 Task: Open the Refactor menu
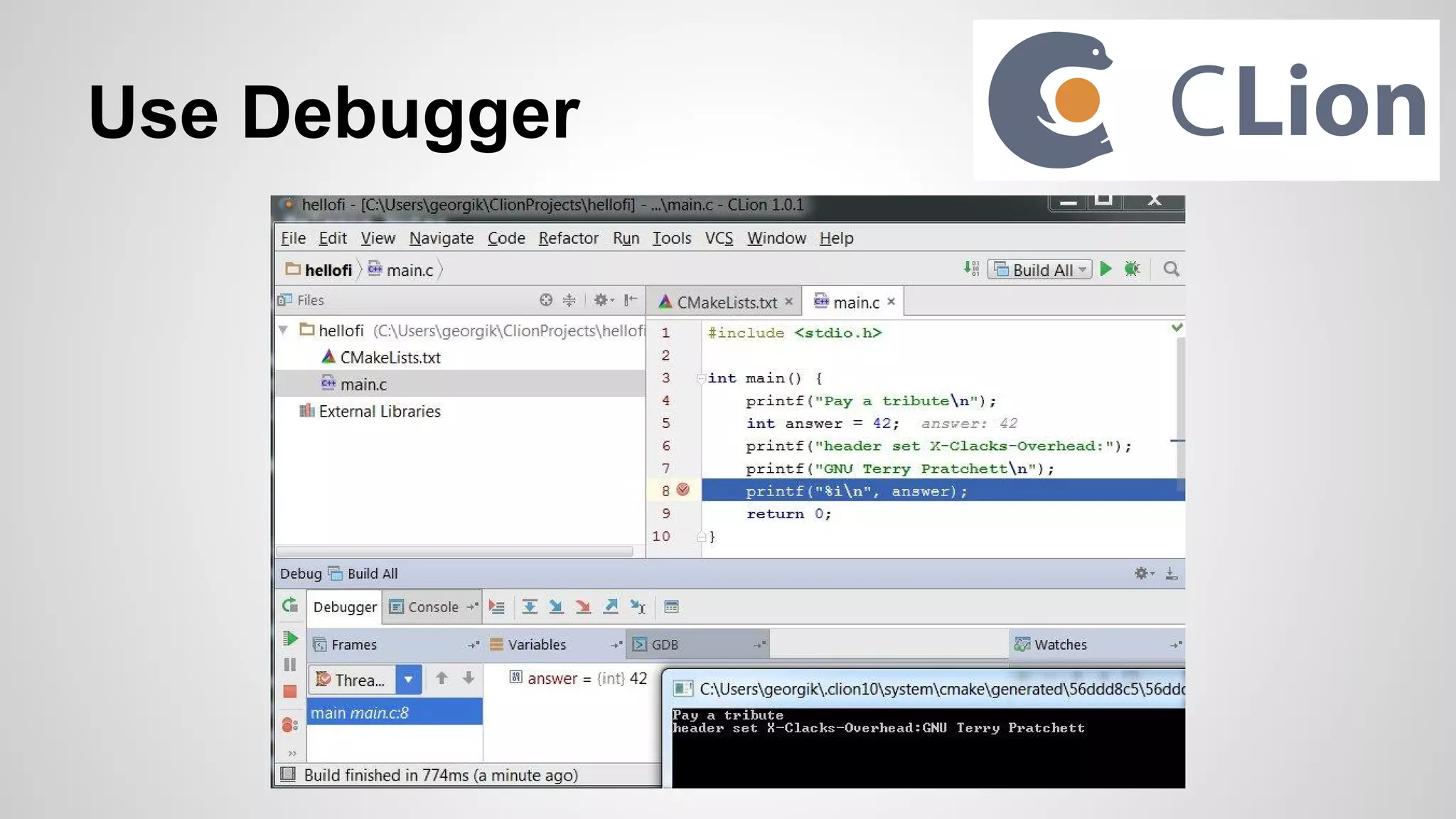tap(568, 238)
